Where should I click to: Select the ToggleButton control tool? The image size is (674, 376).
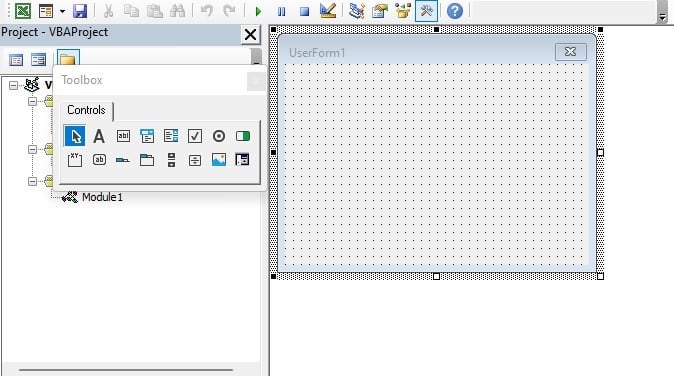pyautogui.click(x=243, y=136)
